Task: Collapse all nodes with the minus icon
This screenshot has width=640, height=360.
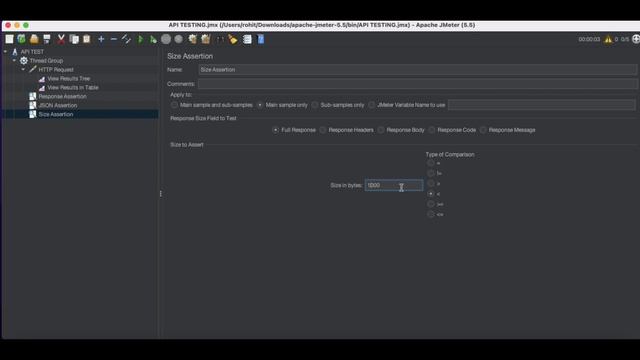Action: click(114, 39)
